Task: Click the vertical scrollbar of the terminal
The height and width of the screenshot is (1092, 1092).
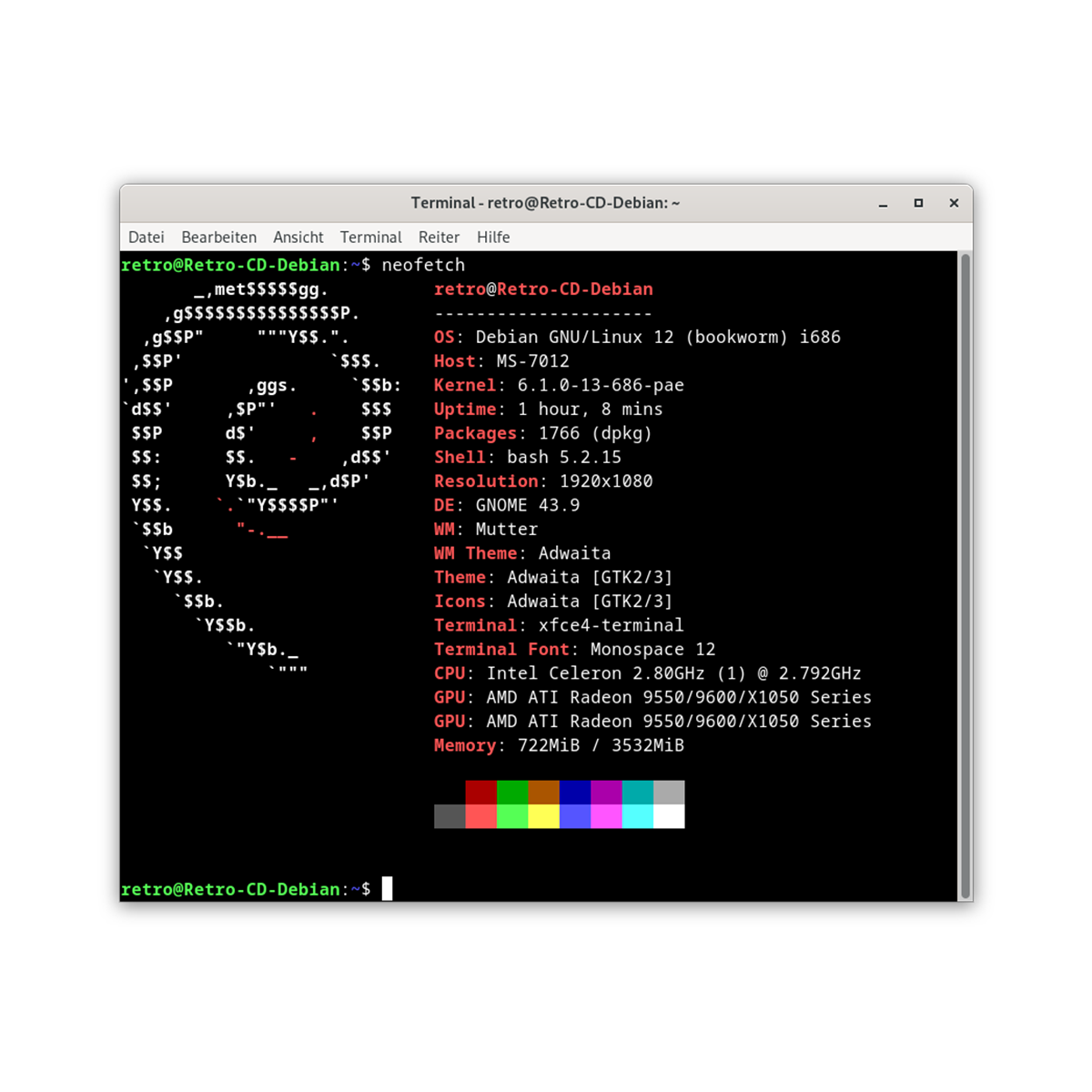Action: [x=965, y=575]
